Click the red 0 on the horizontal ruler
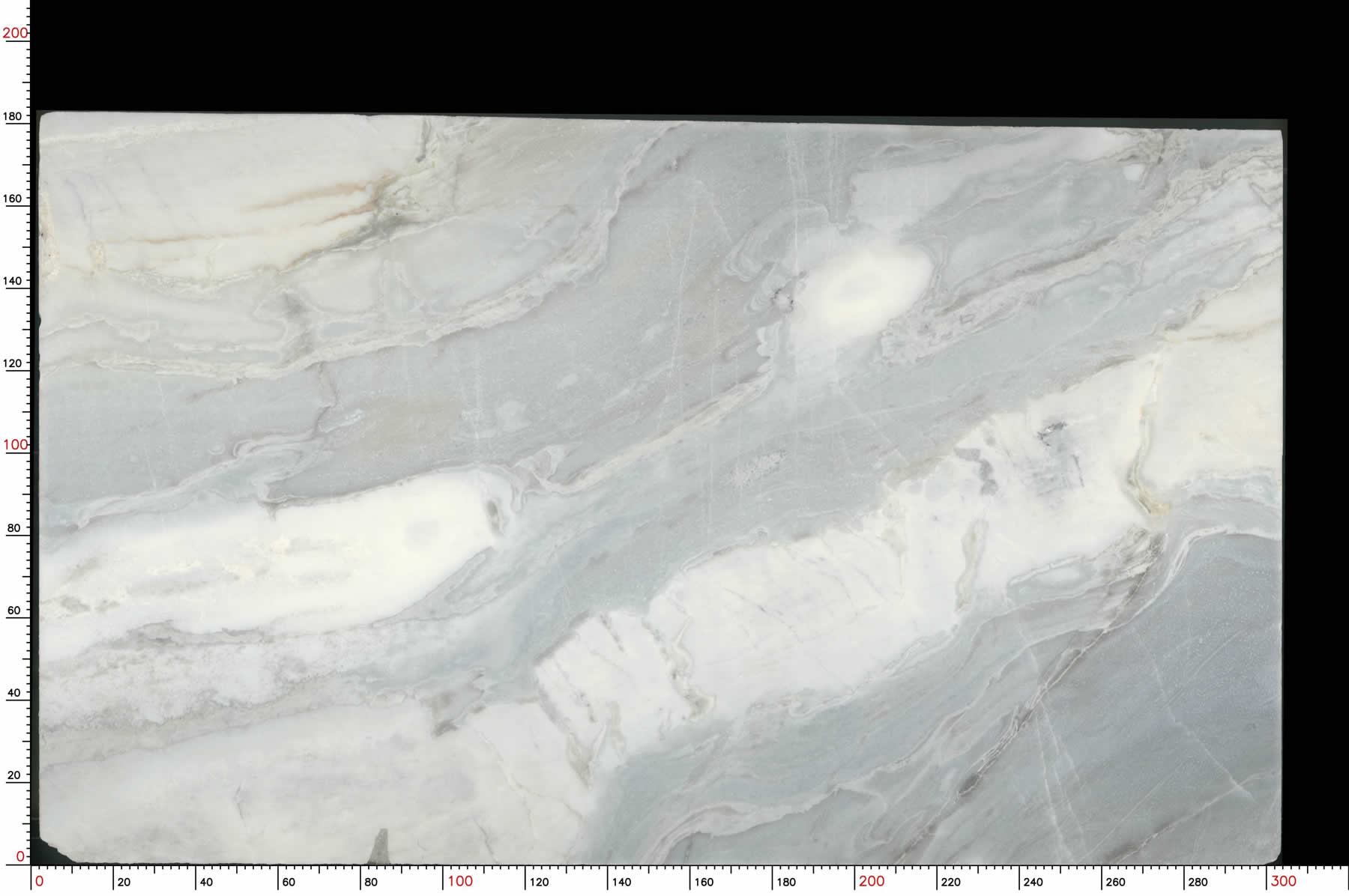The height and width of the screenshot is (896, 1349). [x=40, y=881]
